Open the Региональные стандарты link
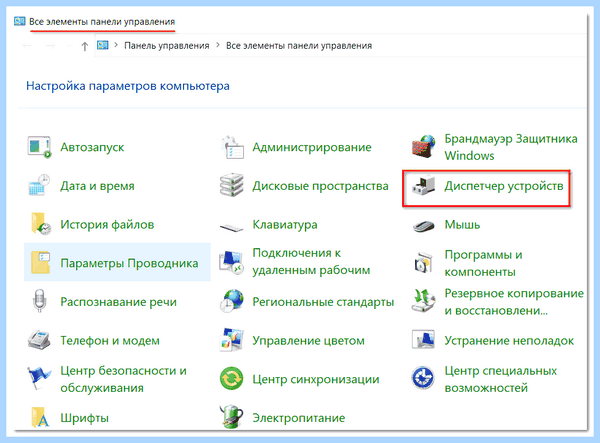The image size is (600, 443). [x=323, y=302]
